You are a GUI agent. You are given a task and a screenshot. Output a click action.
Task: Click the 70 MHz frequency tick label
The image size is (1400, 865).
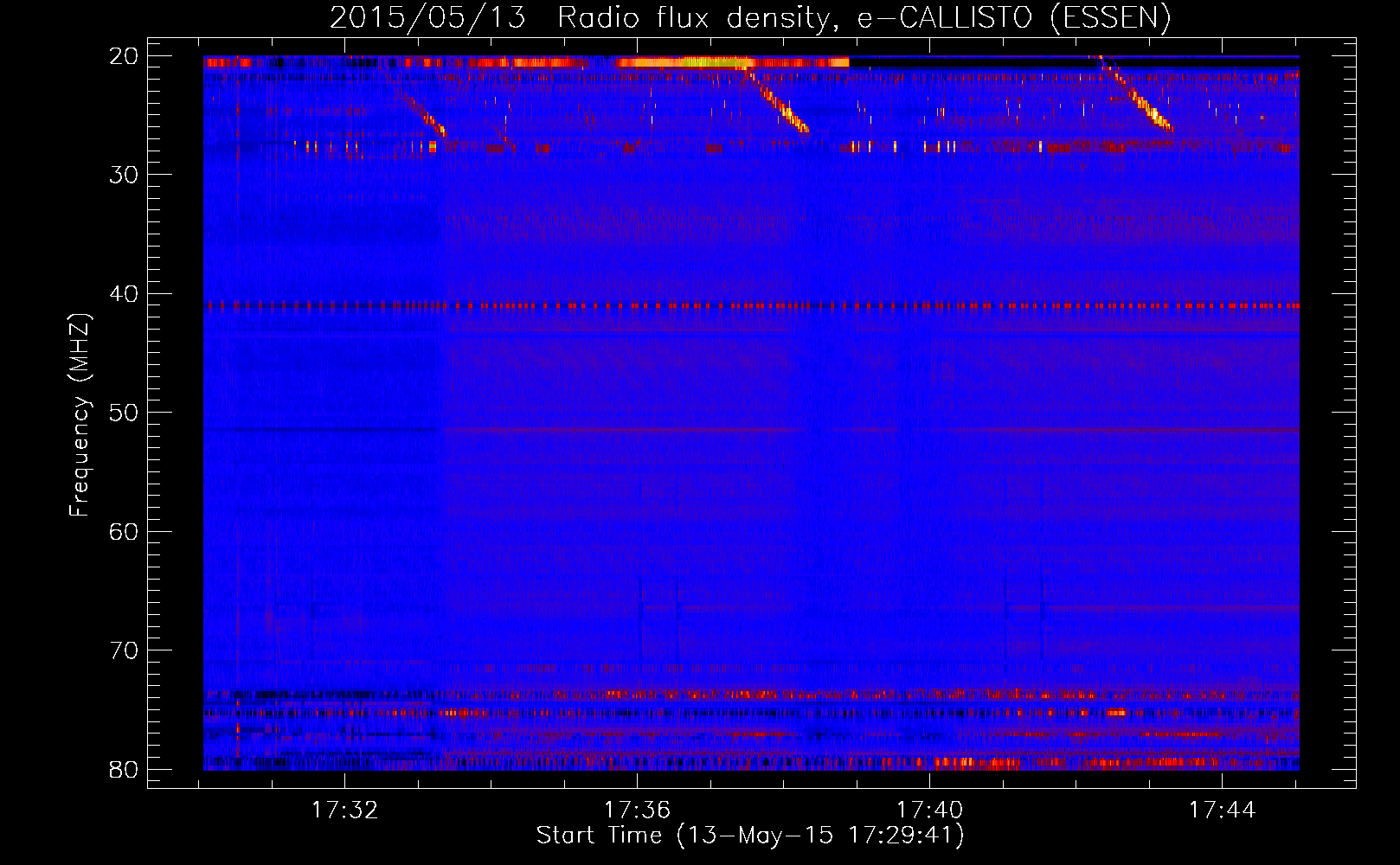point(124,650)
